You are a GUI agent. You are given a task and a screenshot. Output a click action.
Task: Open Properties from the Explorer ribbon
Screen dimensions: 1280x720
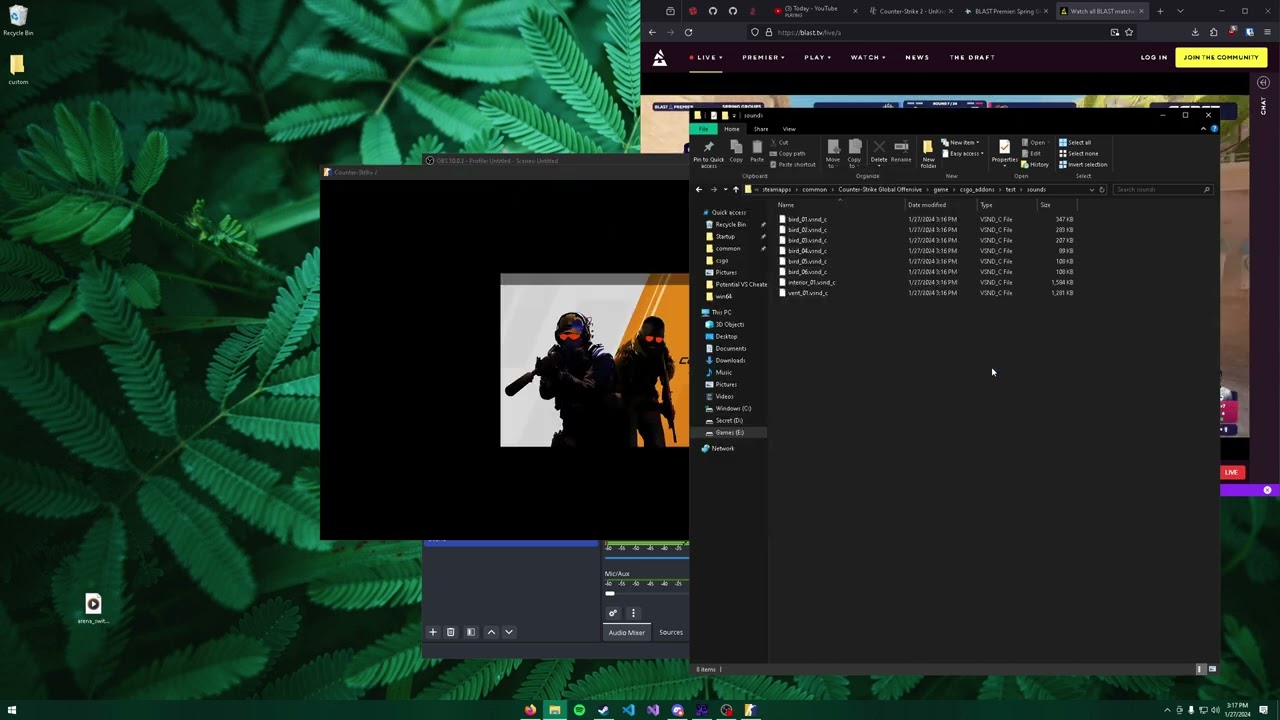click(x=1004, y=152)
